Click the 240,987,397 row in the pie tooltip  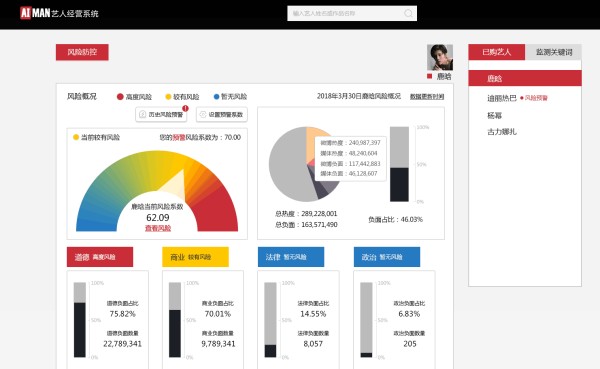click(x=351, y=142)
